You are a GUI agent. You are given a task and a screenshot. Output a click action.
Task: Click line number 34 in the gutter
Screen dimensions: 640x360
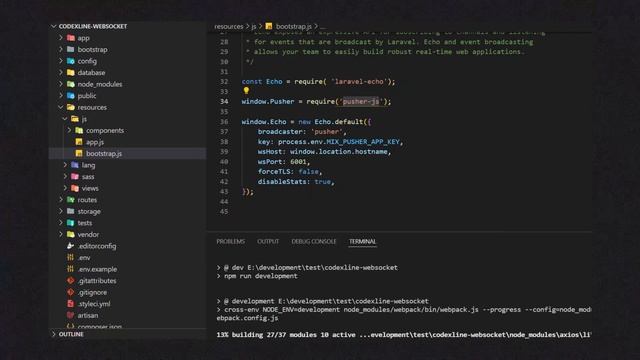pos(224,102)
